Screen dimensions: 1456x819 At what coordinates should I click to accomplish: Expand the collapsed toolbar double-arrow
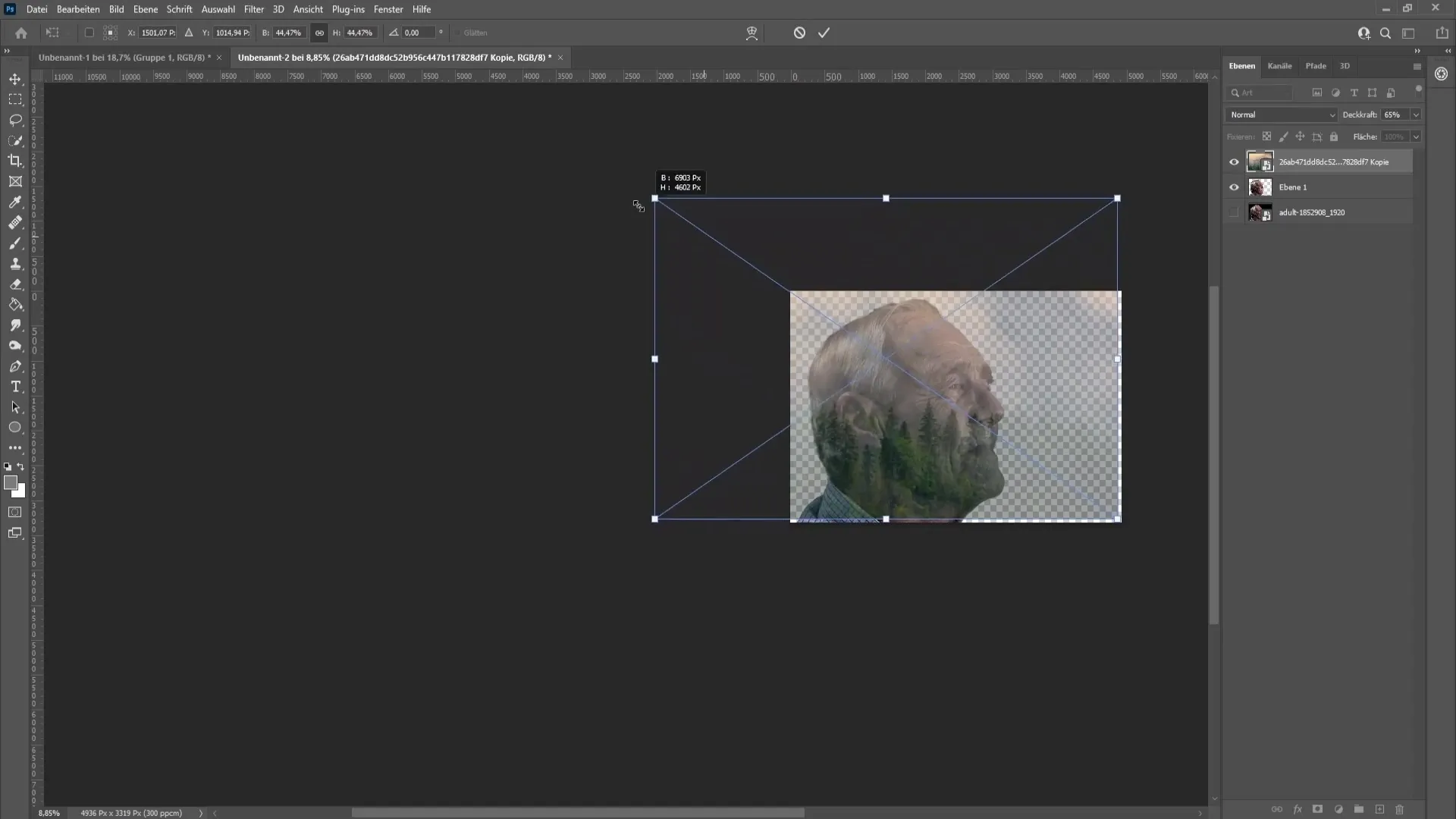pos(7,51)
